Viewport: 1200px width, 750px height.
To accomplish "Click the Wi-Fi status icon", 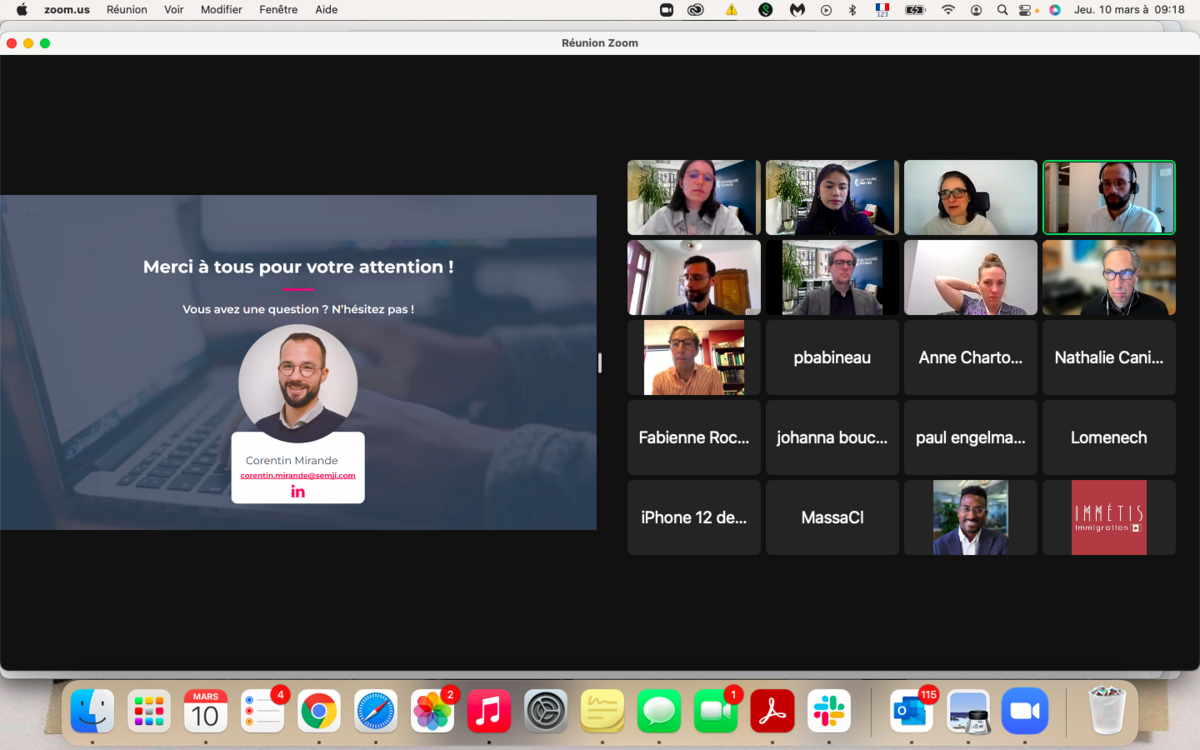I will pos(948,10).
